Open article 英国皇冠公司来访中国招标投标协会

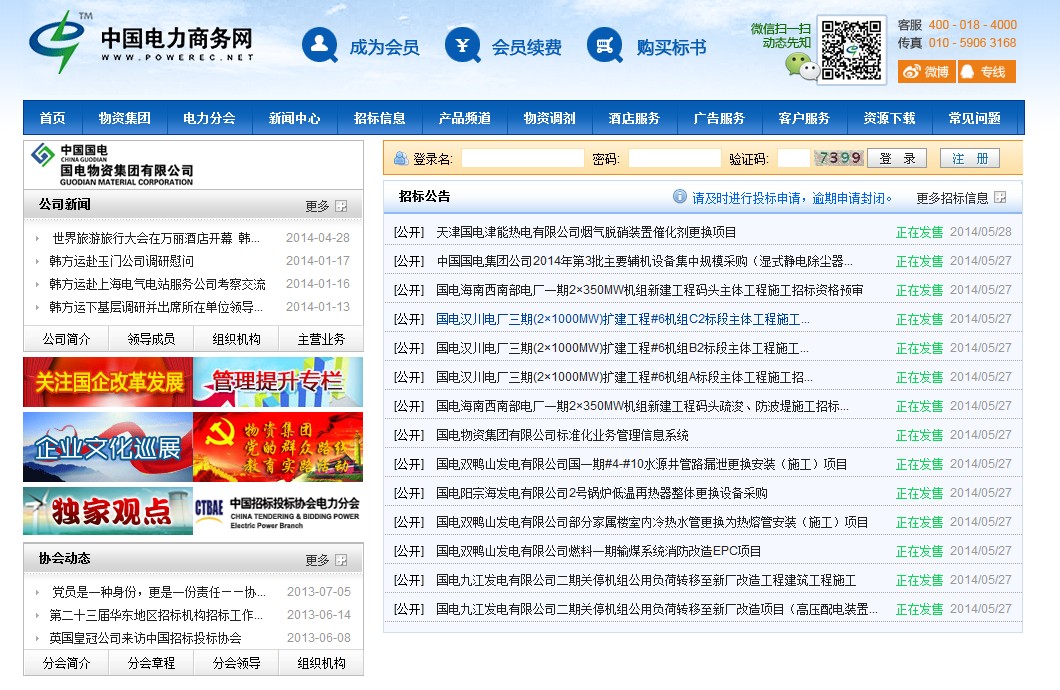(x=145, y=638)
